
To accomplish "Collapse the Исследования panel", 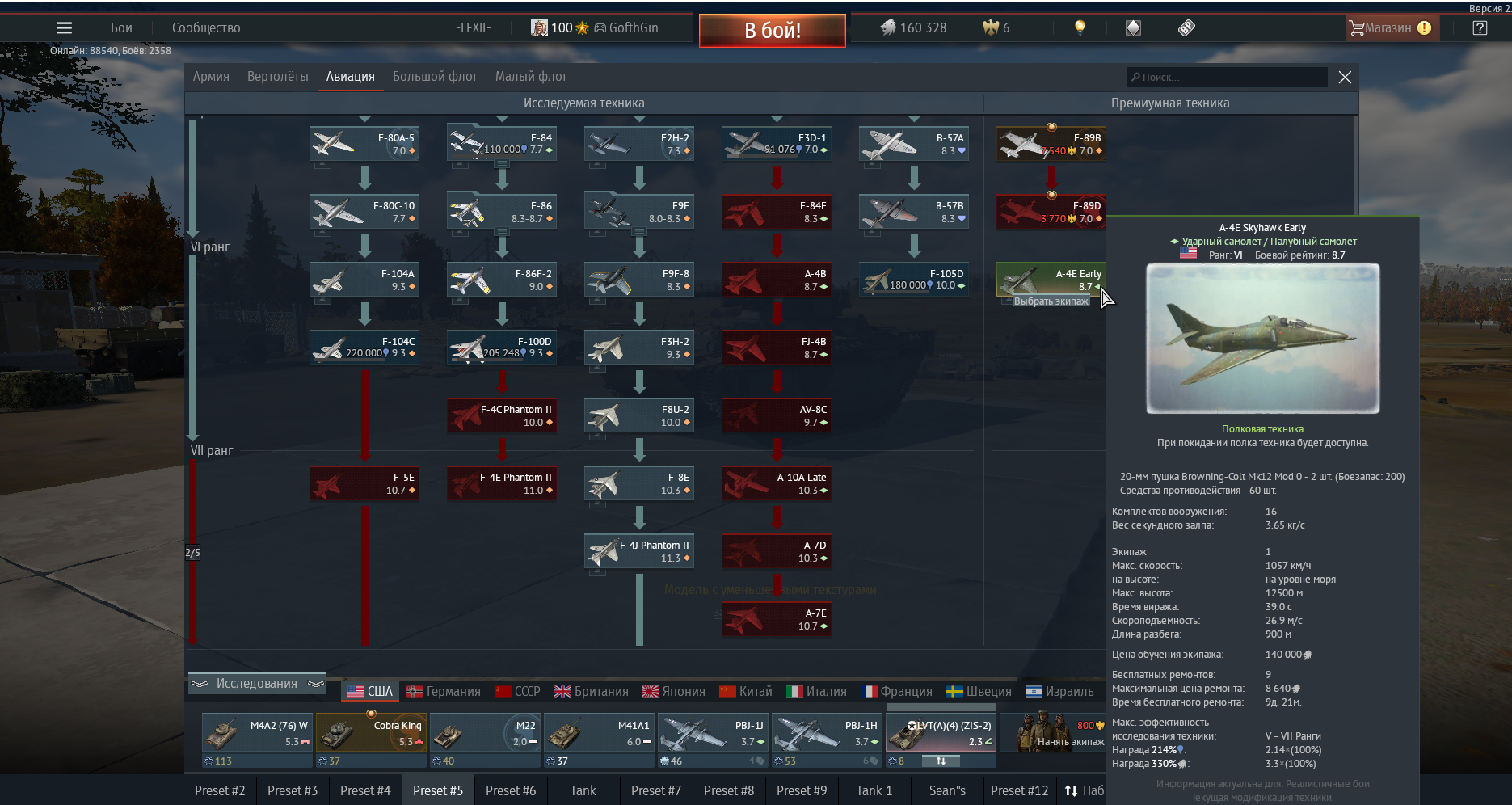I will pos(257,684).
